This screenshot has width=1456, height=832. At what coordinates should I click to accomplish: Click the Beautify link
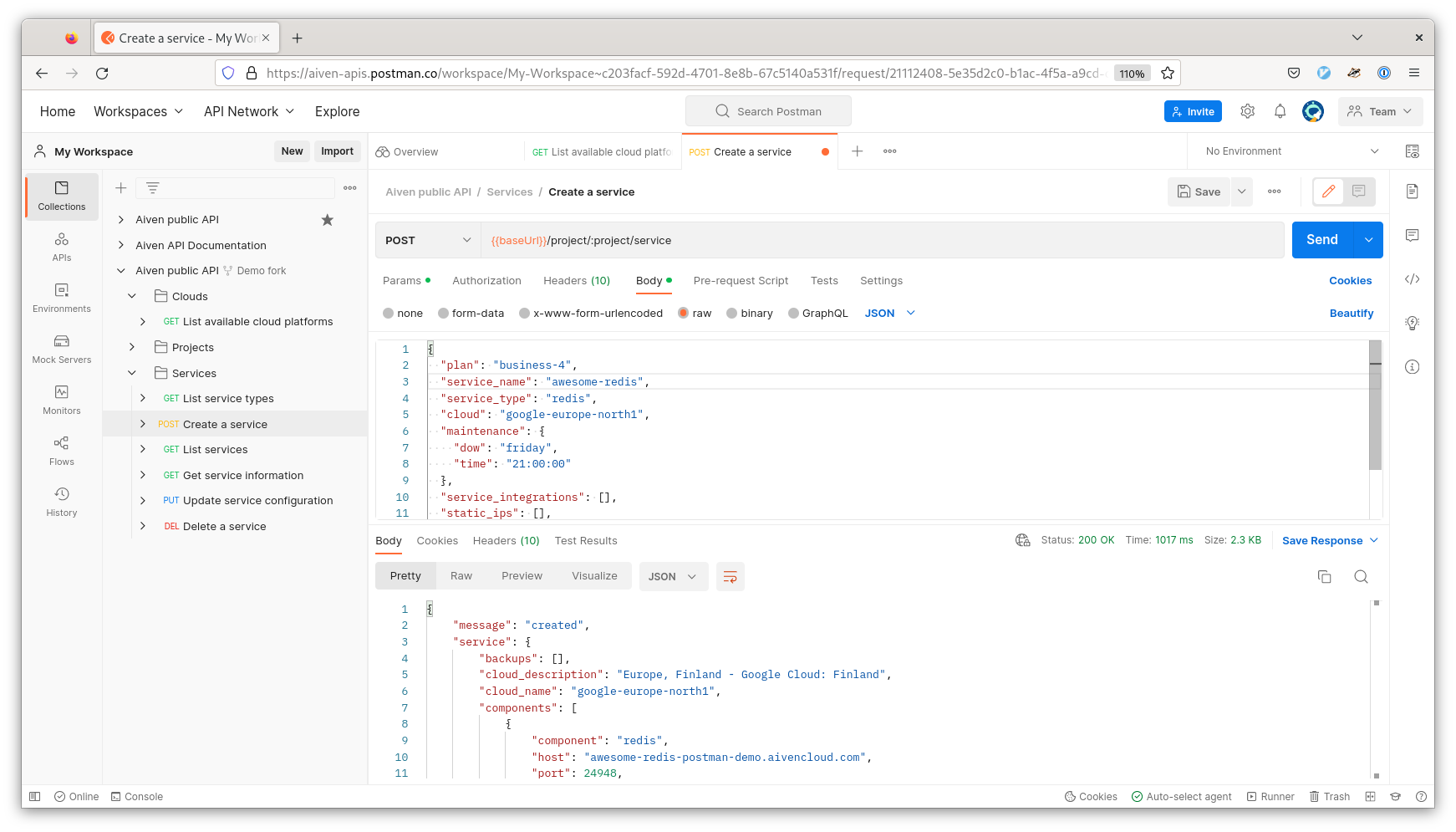[x=1351, y=314]
